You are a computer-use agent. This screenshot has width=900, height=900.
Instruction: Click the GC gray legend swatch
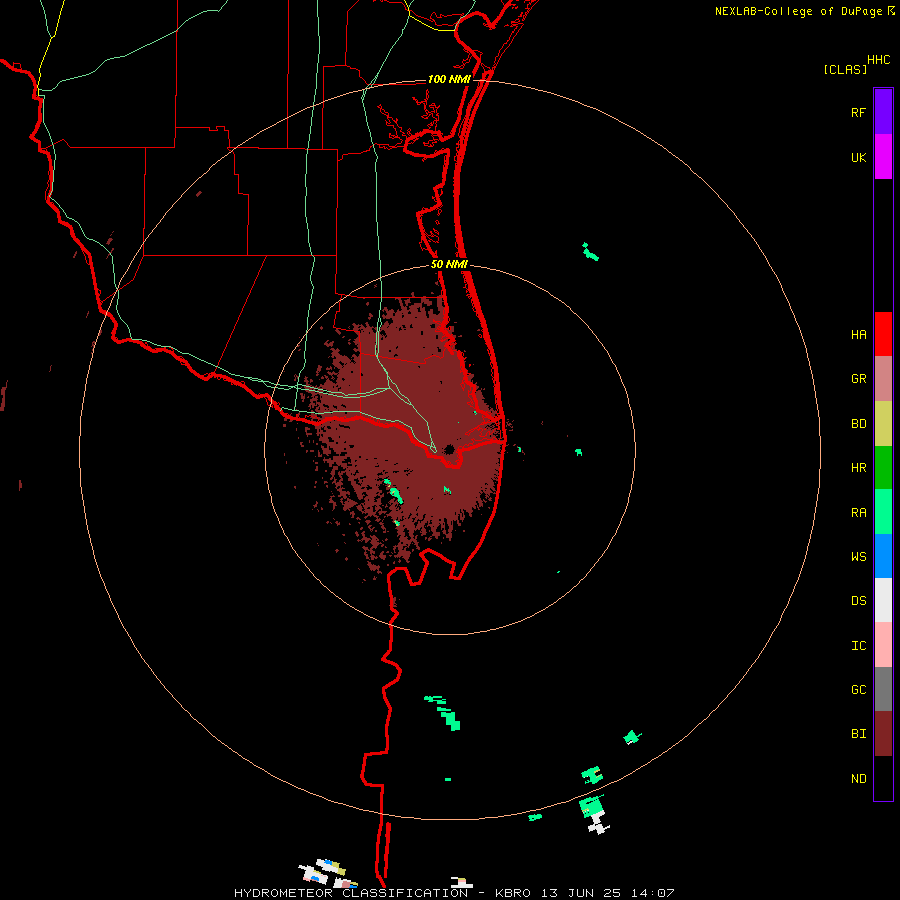click(883, 689)
